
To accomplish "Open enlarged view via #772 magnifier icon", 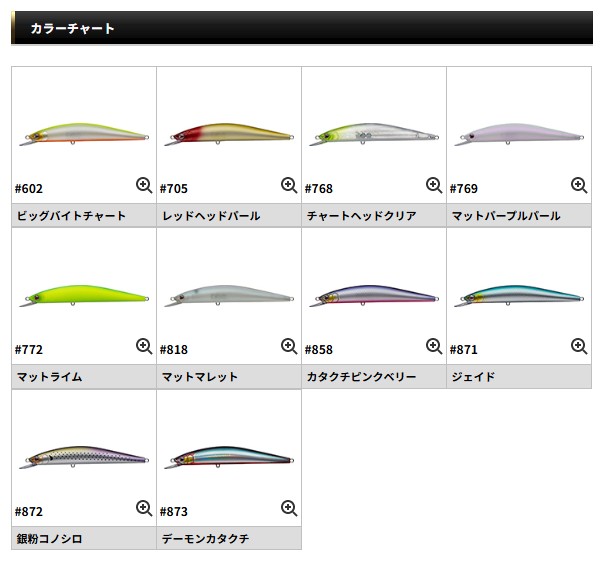I will (x=144, y=347).
